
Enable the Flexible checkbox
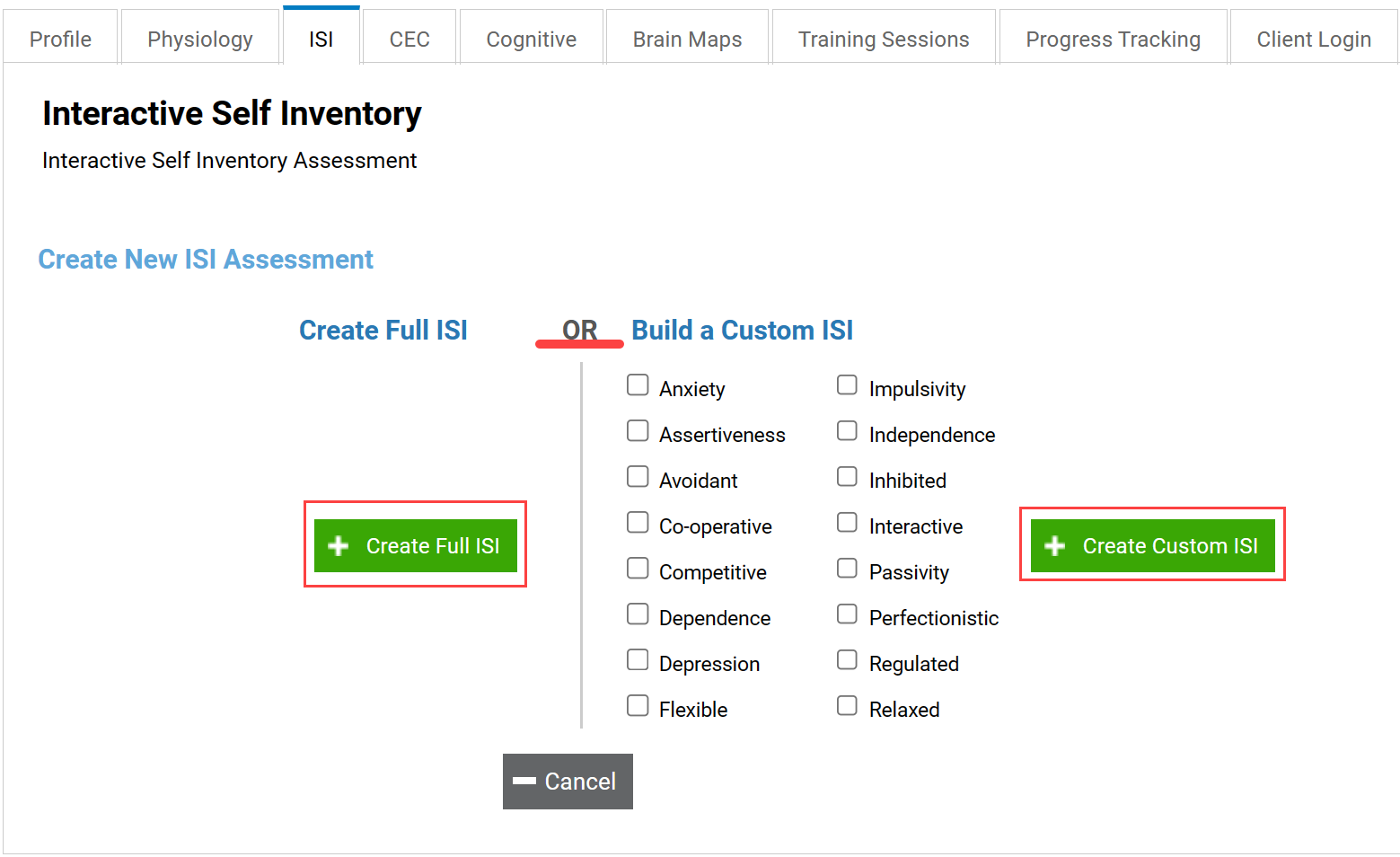tap(638, 706)
